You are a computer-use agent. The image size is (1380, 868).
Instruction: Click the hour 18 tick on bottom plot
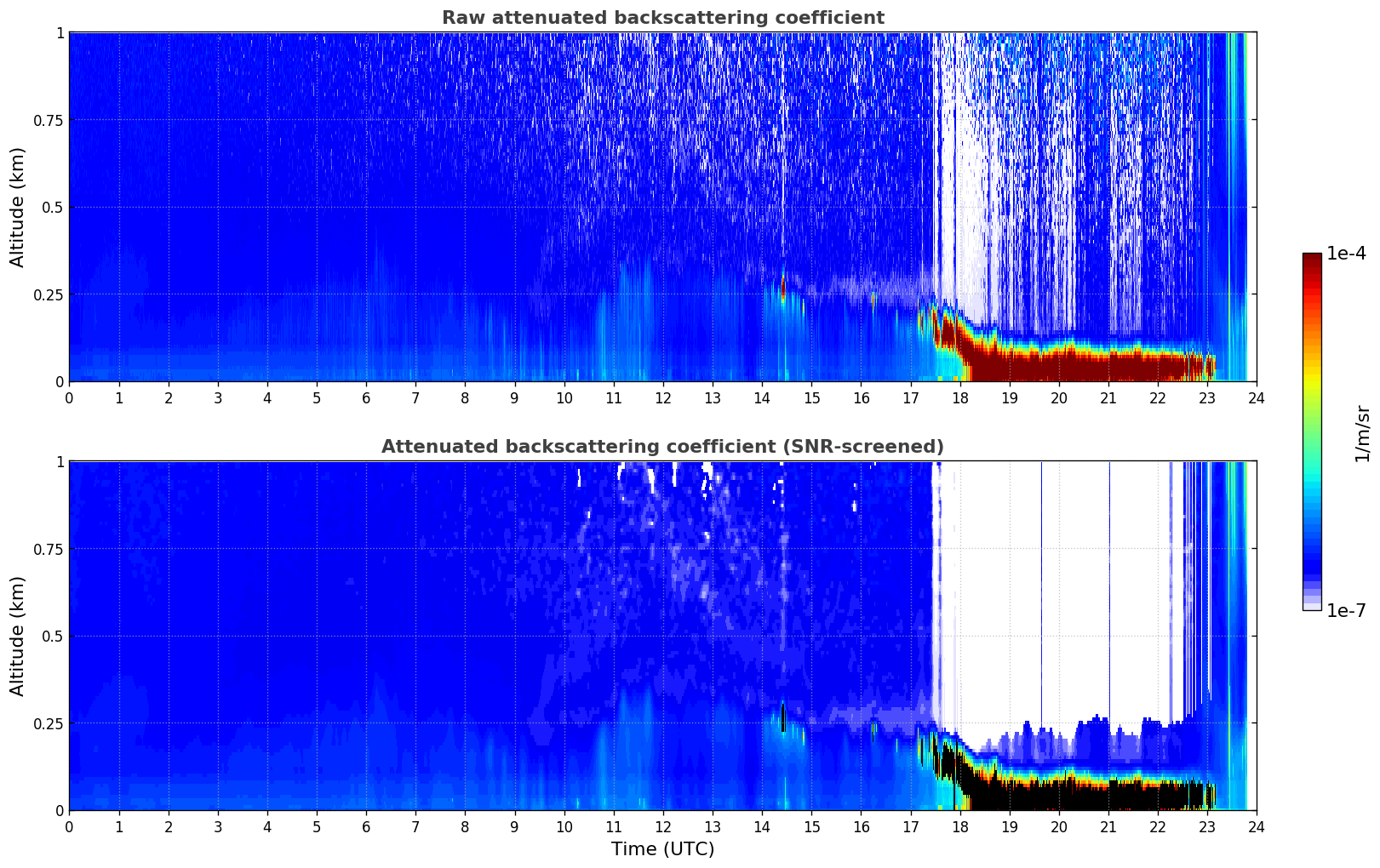pyautogui.click(x=959, y=826)
